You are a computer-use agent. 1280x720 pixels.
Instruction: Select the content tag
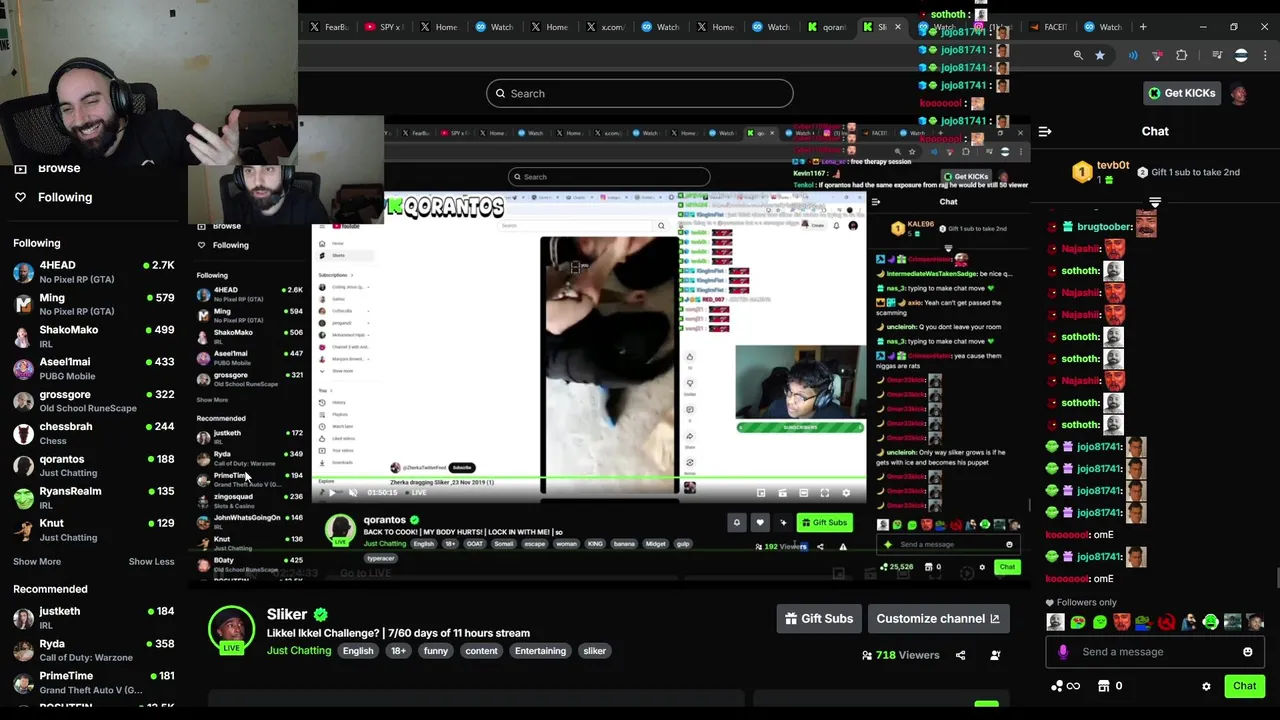pyautogui.click(x=481, y=651)
